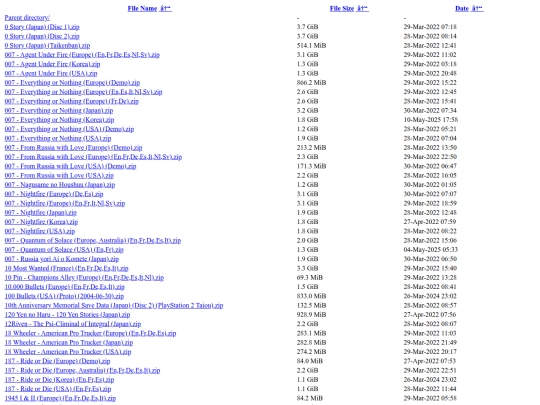Open 007 Everything or Nothing (USA) (Demo).zip

coord(69,129)
